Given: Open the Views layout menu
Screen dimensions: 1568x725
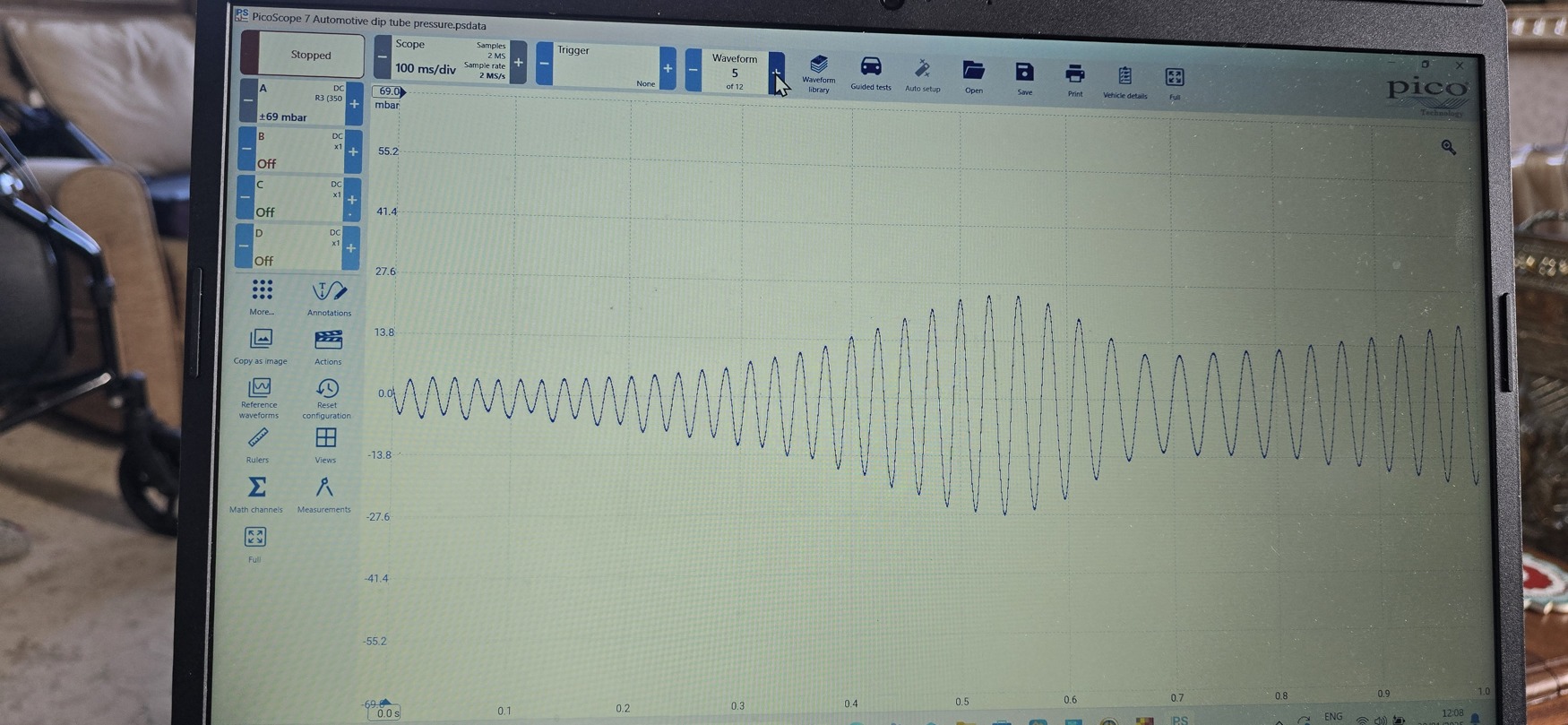Looking at the screenshot, I should point(325,445).
